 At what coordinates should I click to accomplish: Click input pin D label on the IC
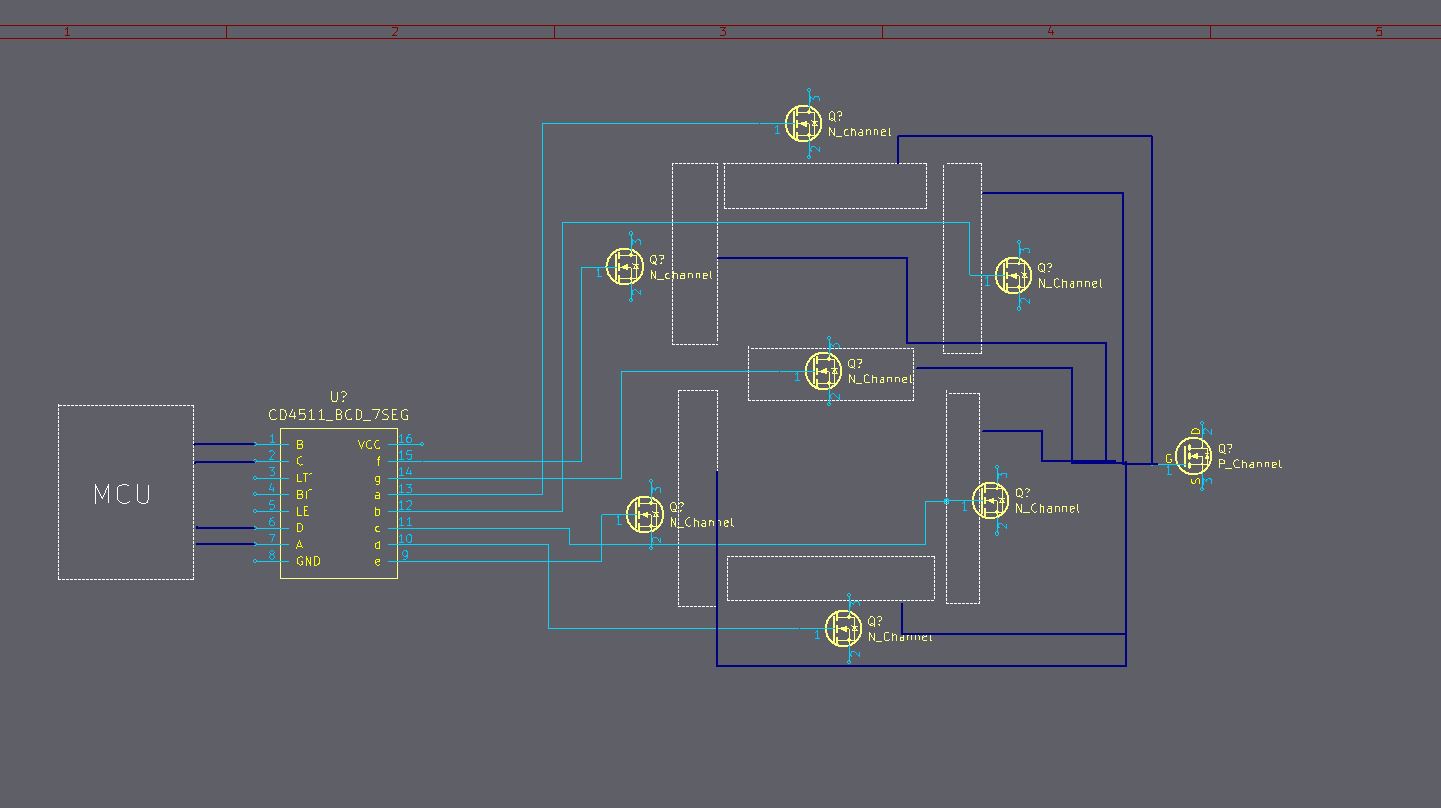click(x=299, y=528)
